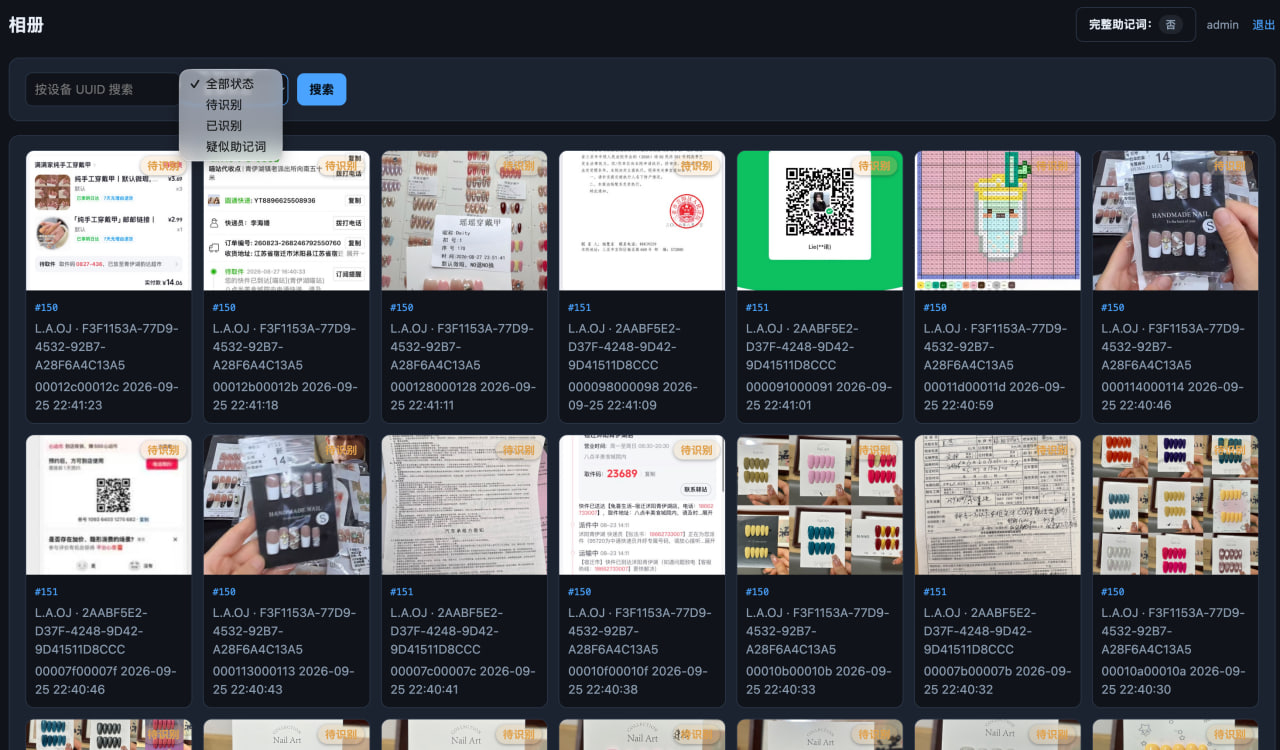The width and height of the screenshot is (1280, 750).
Task: Open the handmade nail thumbnail dated 22:40:43
Action: click(286, 504)
